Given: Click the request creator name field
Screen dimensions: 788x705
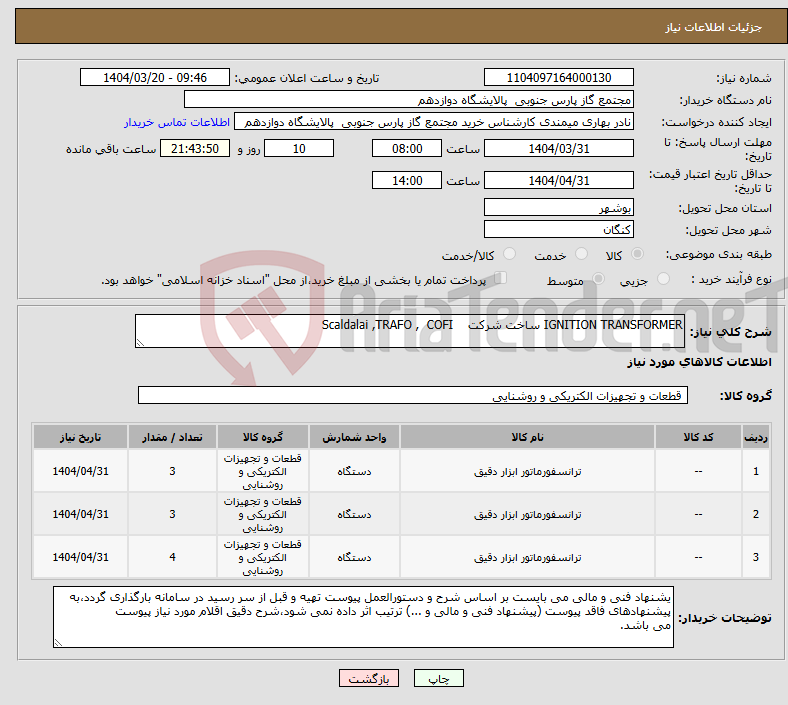Looking at the screenshot, I should tap(434, 122).
